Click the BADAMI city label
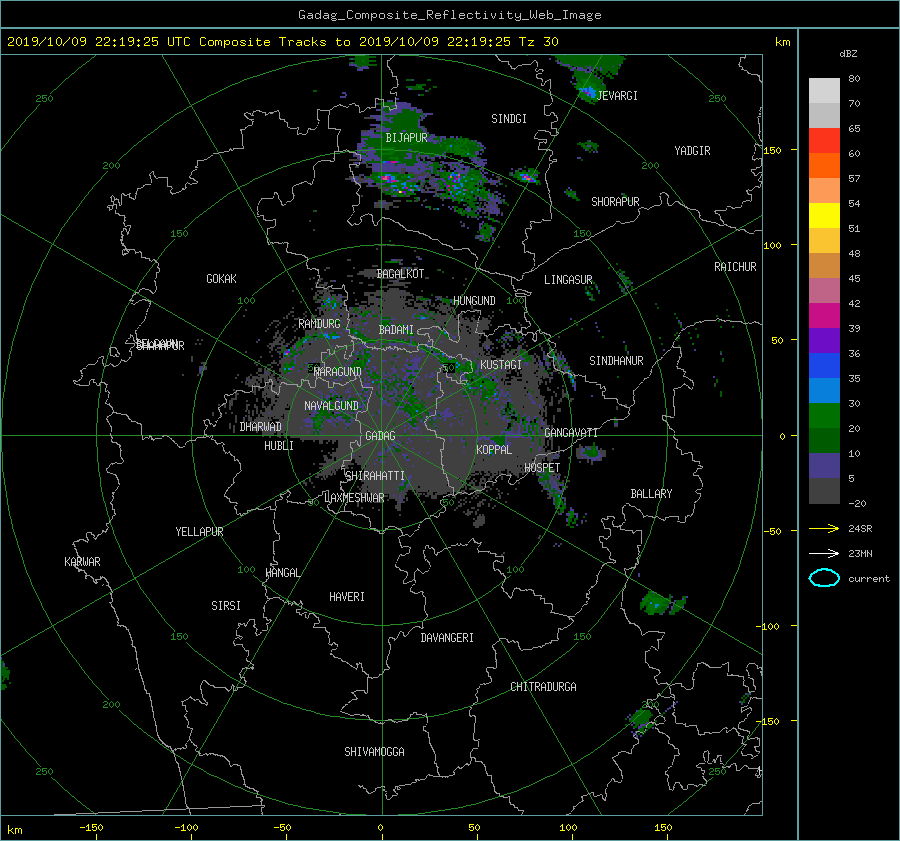The height and width of the screenshot is (841, 900). coord(396,330)
